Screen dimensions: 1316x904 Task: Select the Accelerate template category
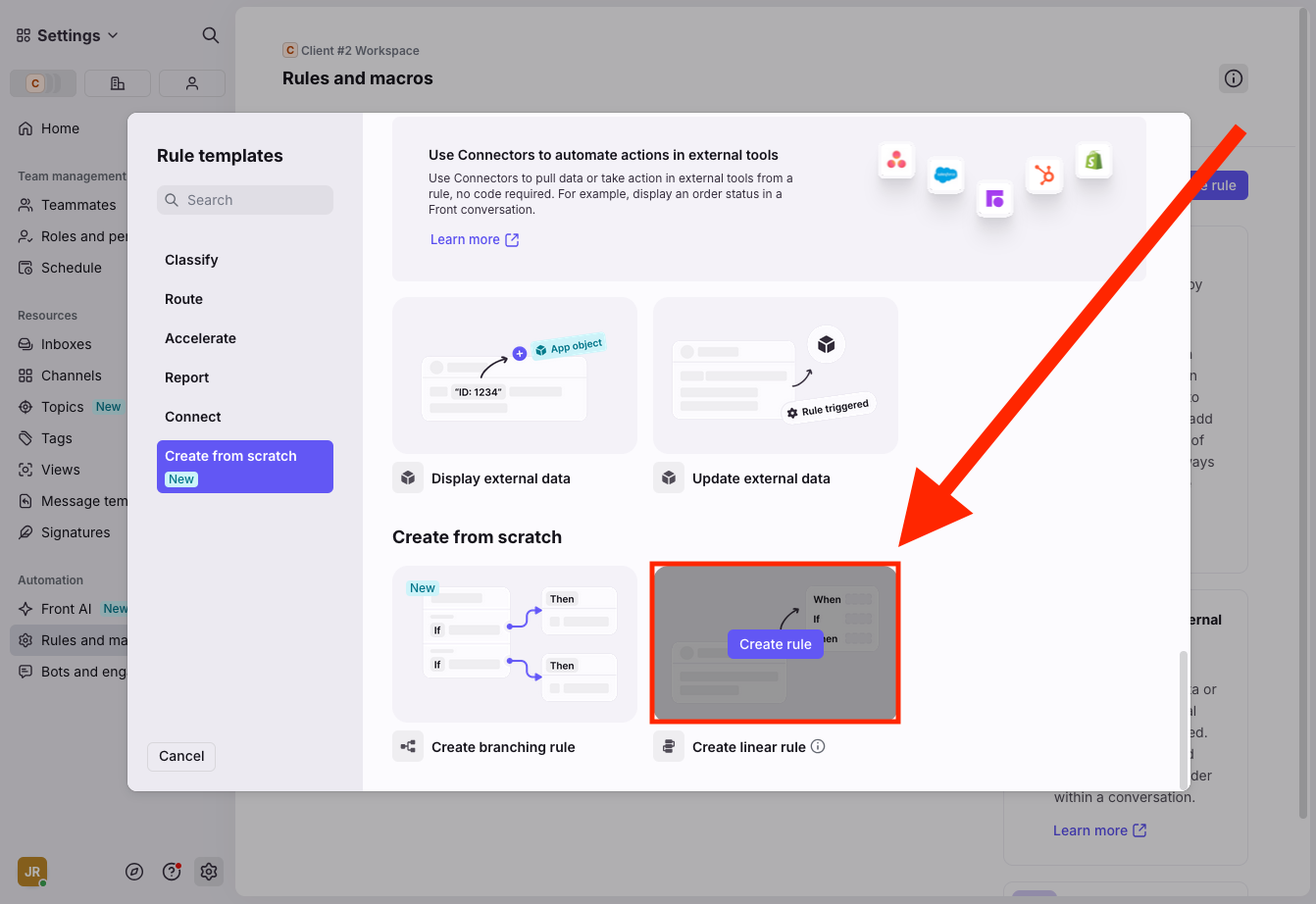pyautogui.click(x=200, y=338)
